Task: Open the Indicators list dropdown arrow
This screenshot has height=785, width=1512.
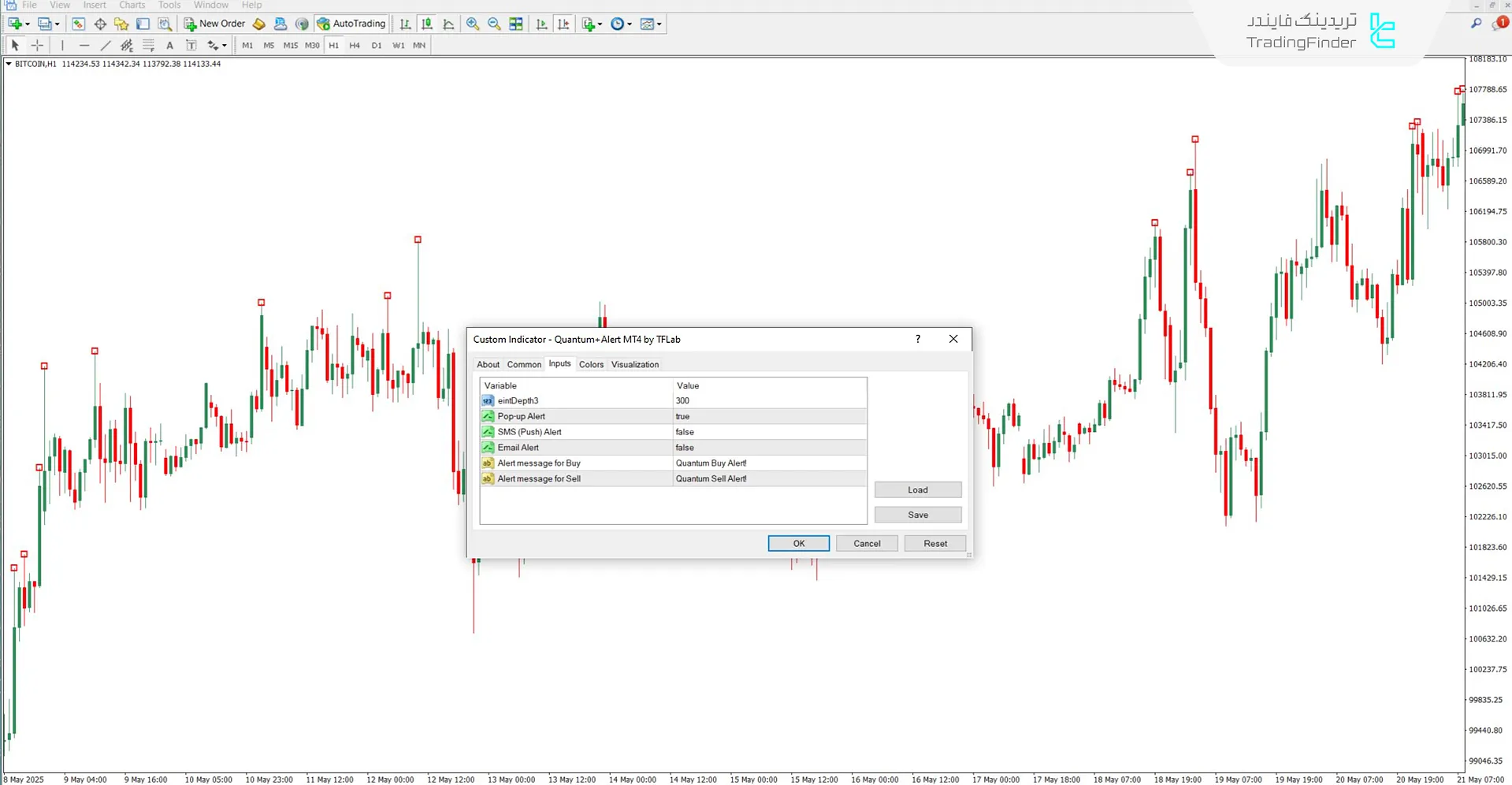Action: (x=600, y=24)
